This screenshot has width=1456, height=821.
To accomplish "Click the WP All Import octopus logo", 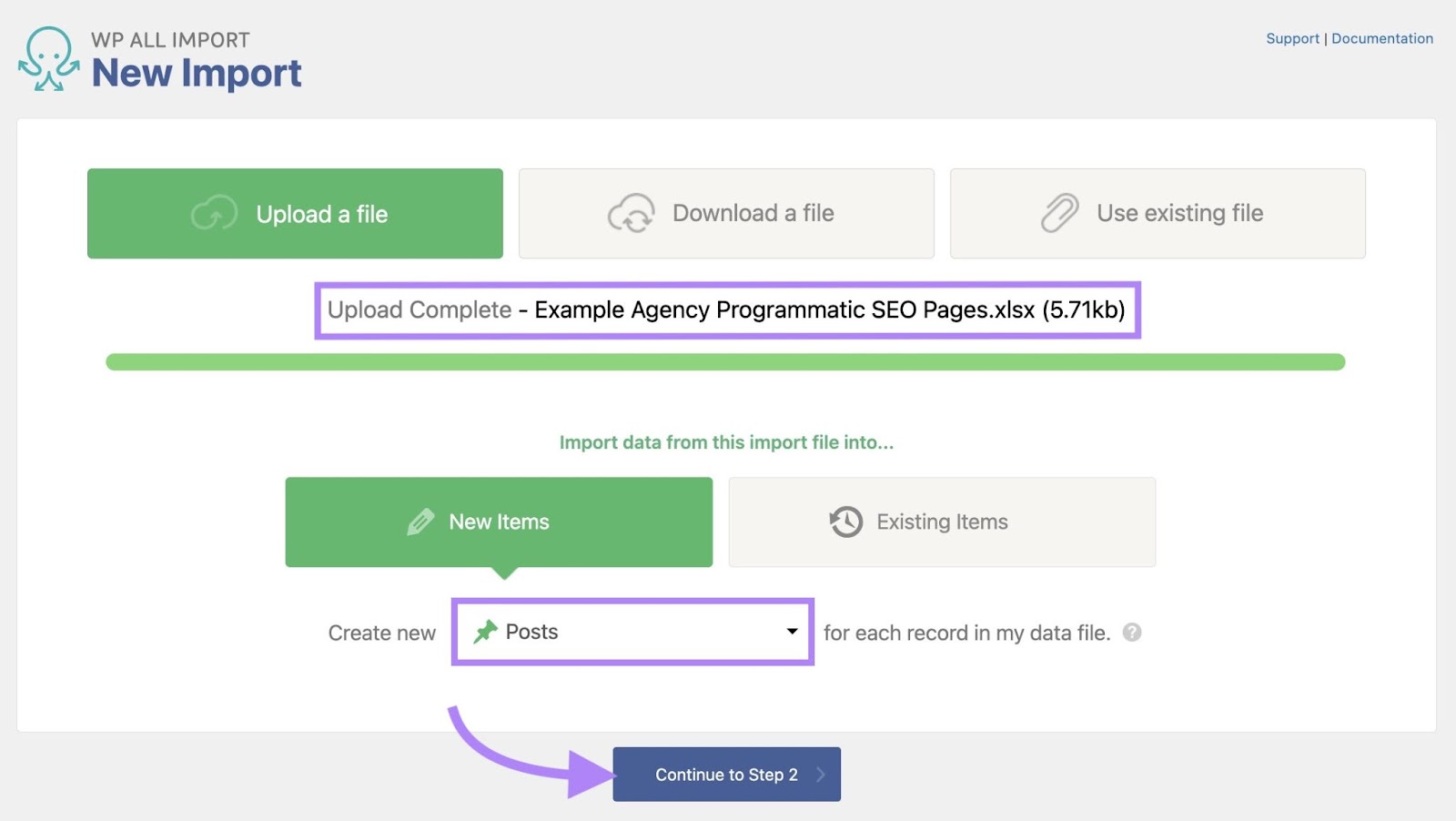I will tap(47, 57).
